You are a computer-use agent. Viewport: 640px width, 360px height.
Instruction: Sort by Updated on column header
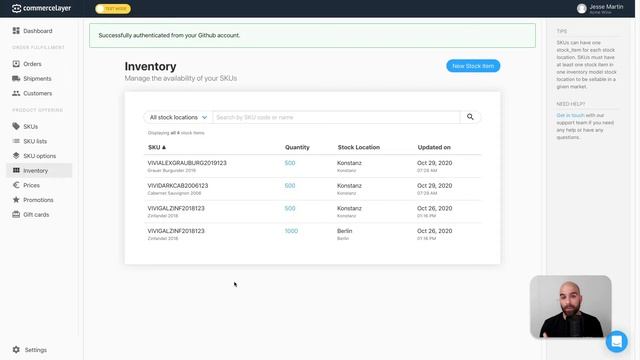coord(434,147)
